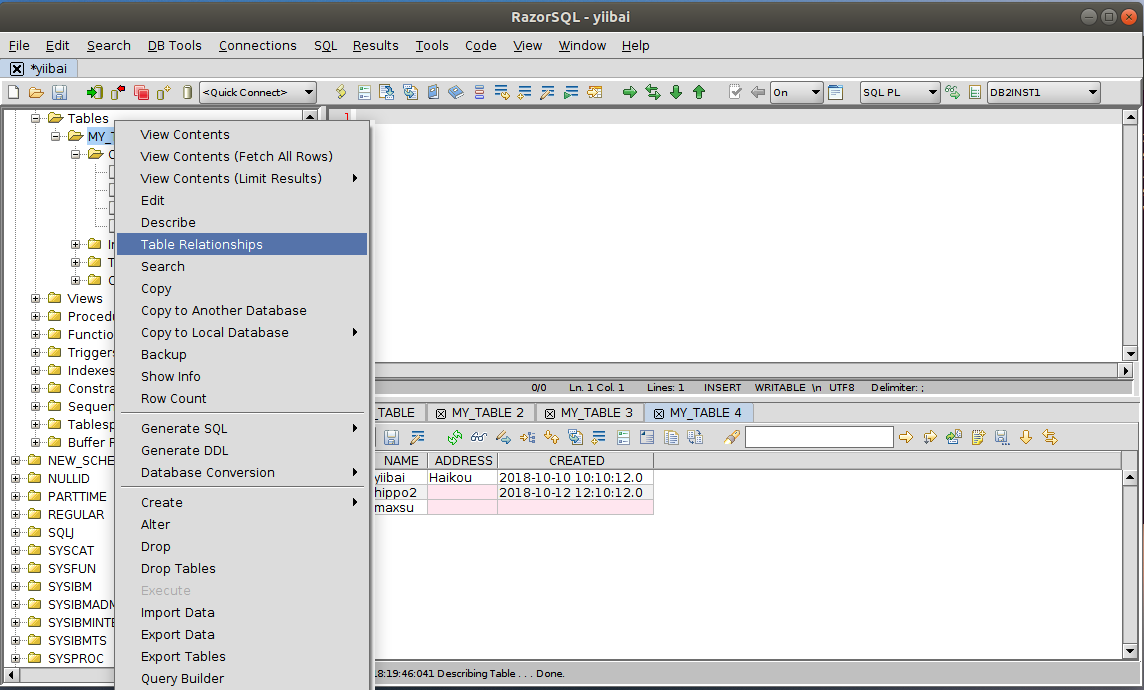Expand the SYSCAT schema tree node

17,551
